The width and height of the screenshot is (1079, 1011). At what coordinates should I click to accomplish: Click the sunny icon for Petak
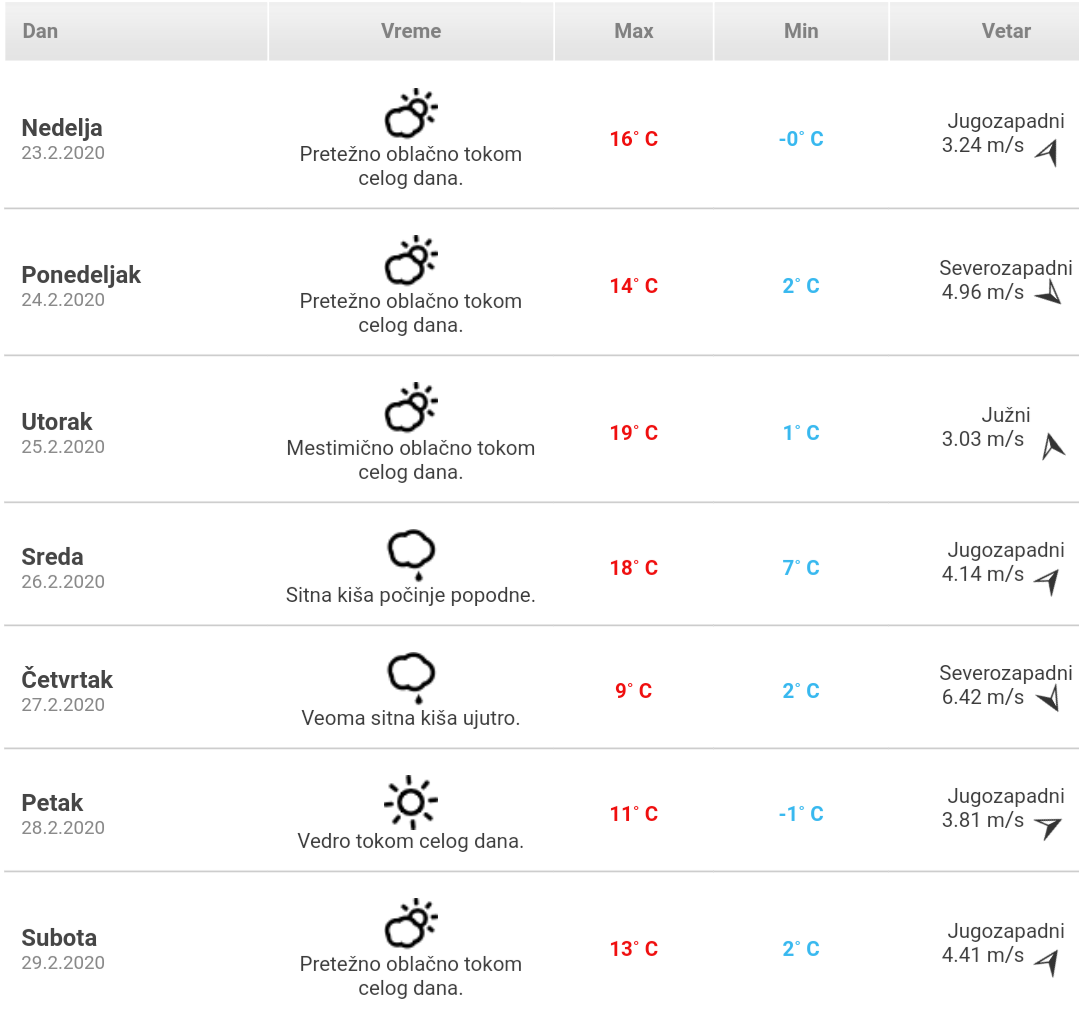point(411,802)
